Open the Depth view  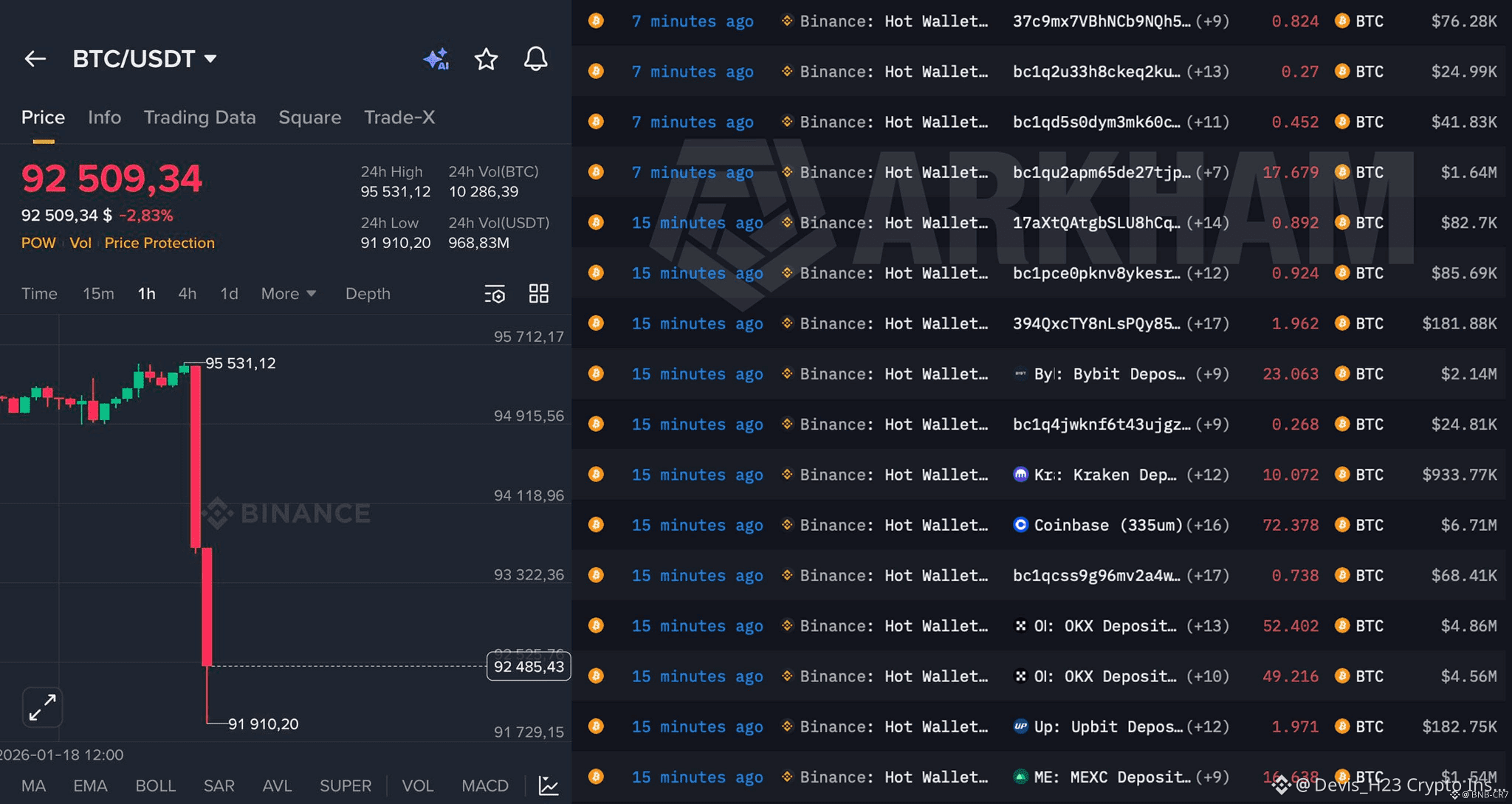pyautogui.click(x=368, y=293)
